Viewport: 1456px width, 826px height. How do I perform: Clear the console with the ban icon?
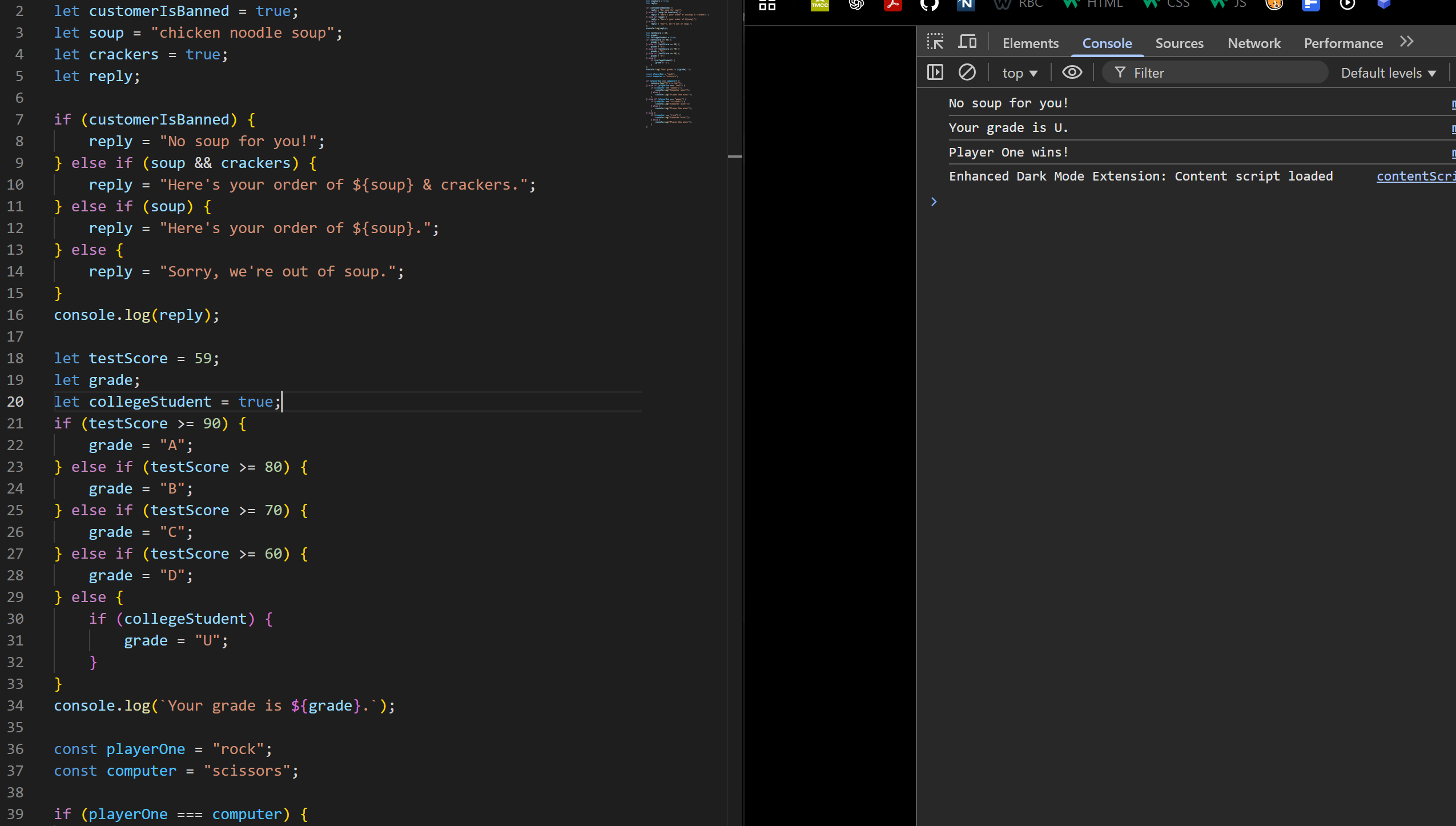tap(967, 73)
